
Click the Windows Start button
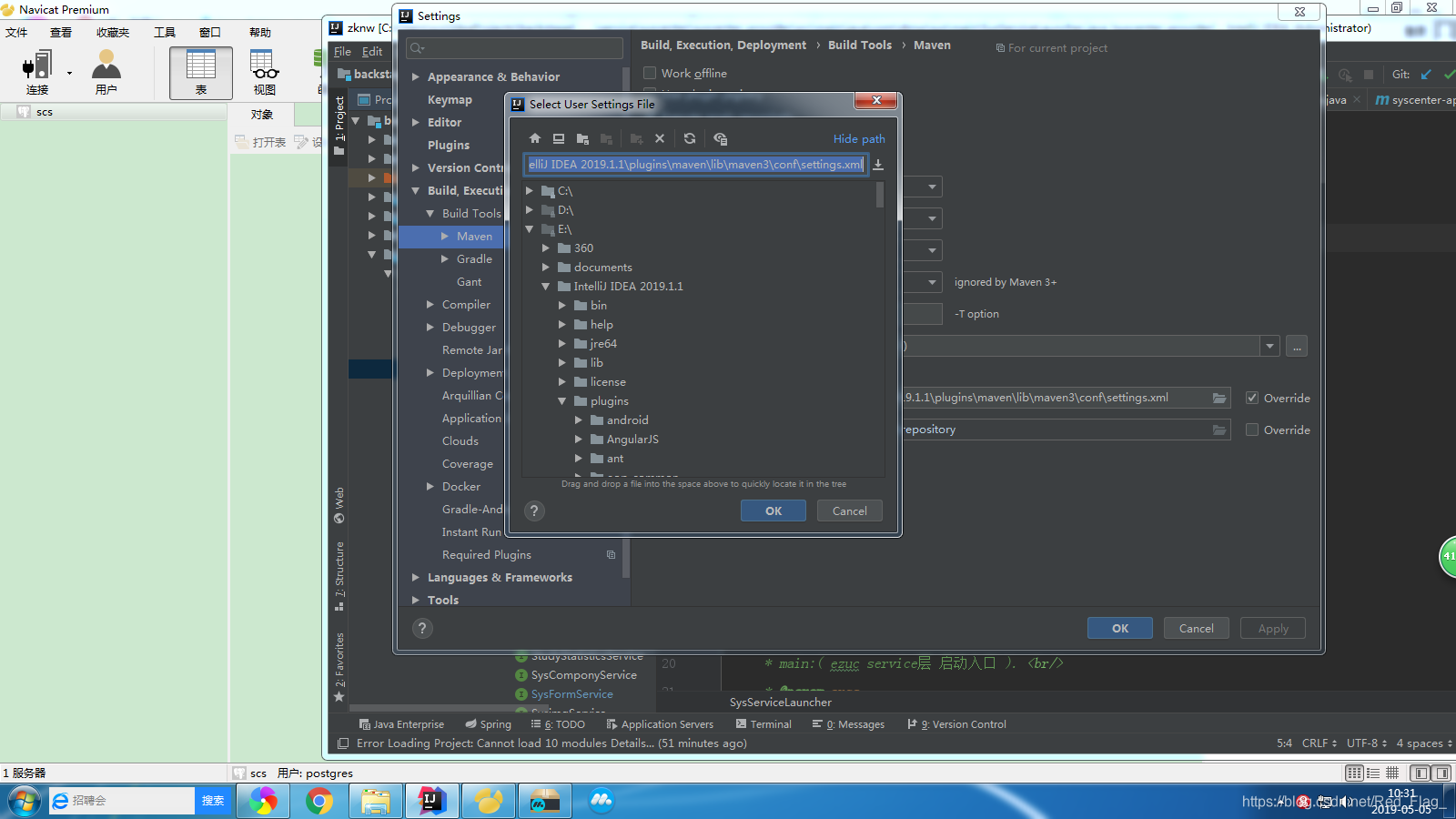click(x=25, y=801)
